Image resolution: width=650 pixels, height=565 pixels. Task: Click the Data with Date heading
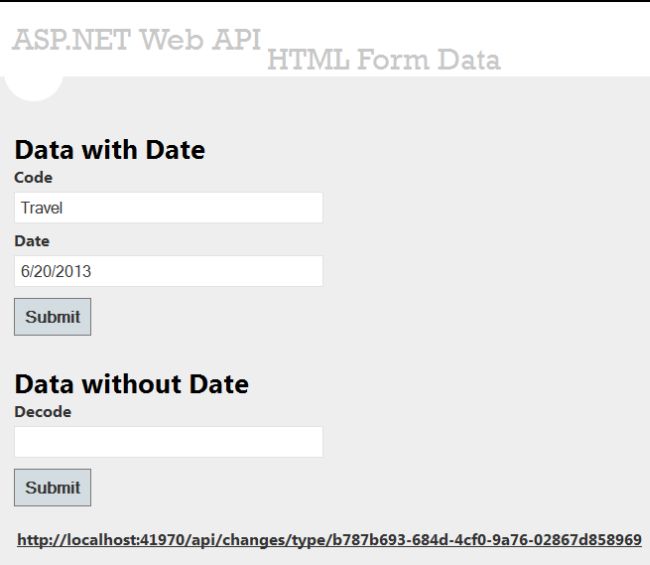[109, 150]
